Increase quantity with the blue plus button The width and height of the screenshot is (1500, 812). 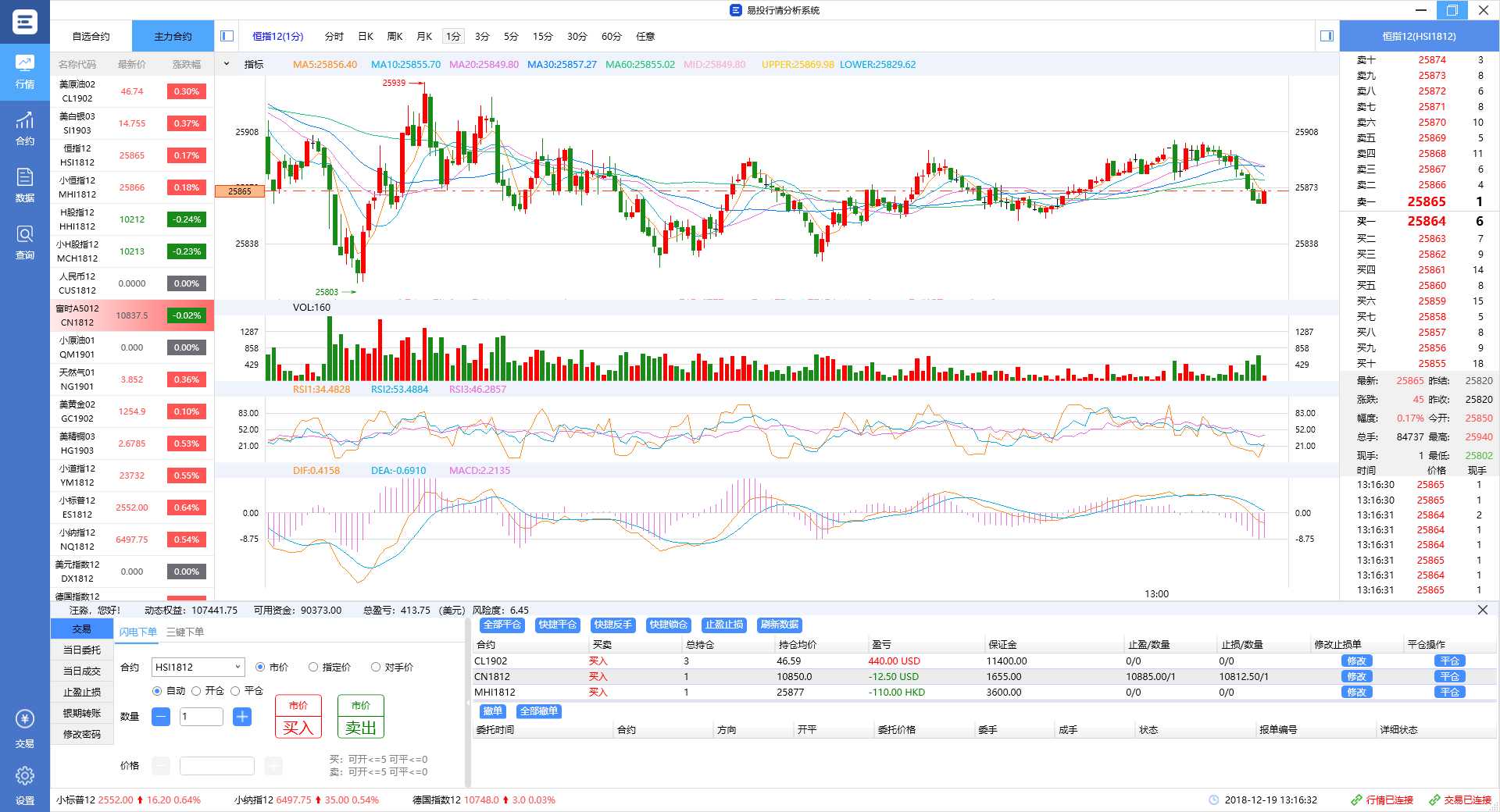(x=242, y=717)
